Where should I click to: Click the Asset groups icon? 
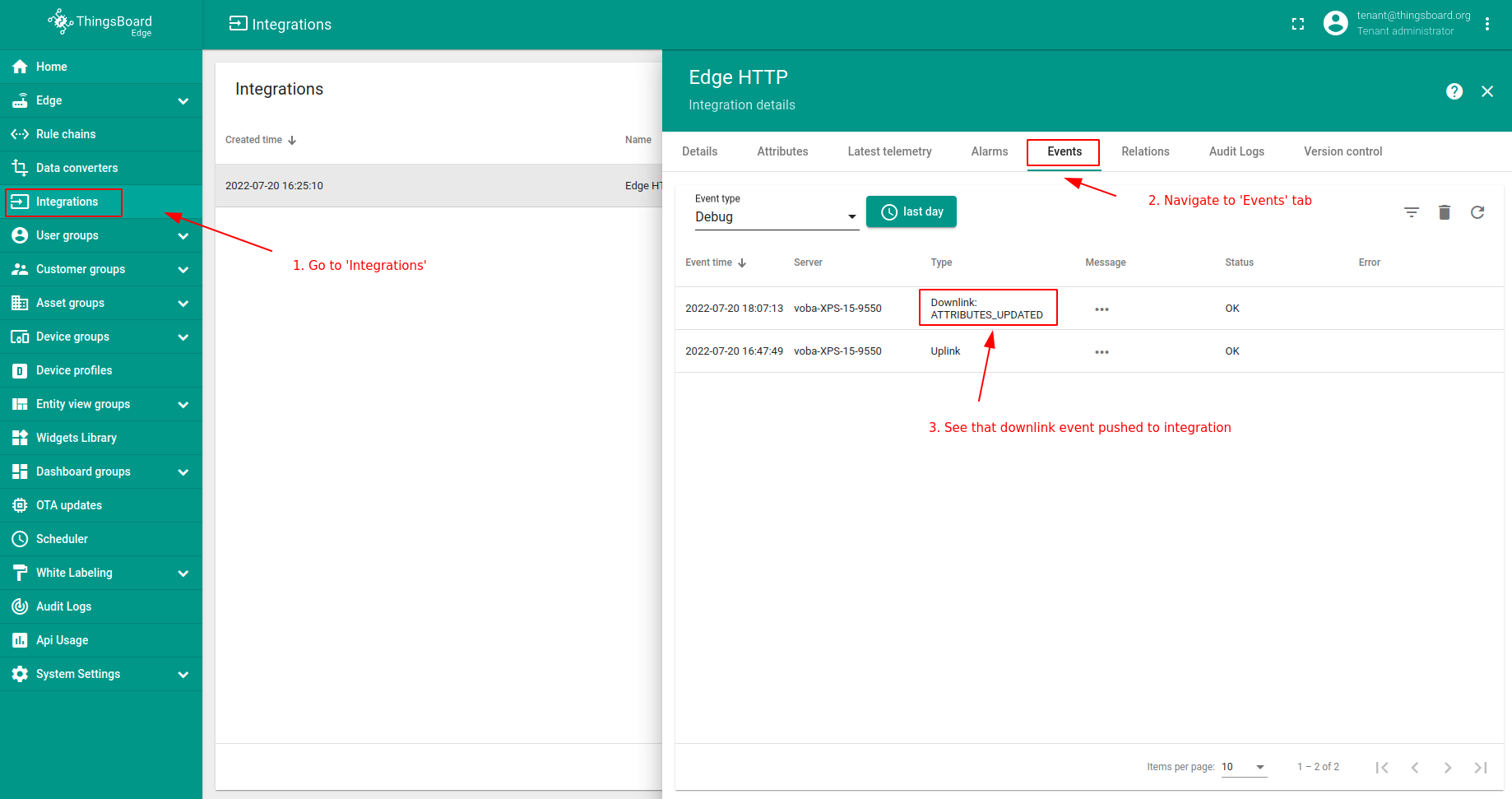[20, 303]
